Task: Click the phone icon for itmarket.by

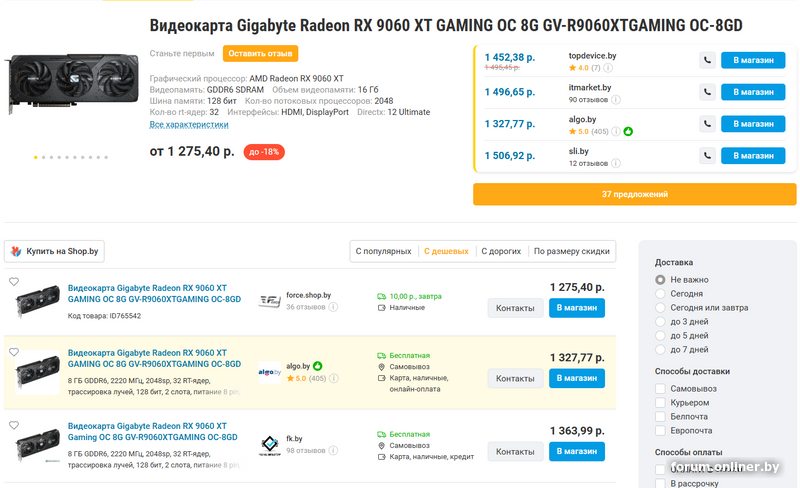Action: pyautogui.click(x=707, y=92)
